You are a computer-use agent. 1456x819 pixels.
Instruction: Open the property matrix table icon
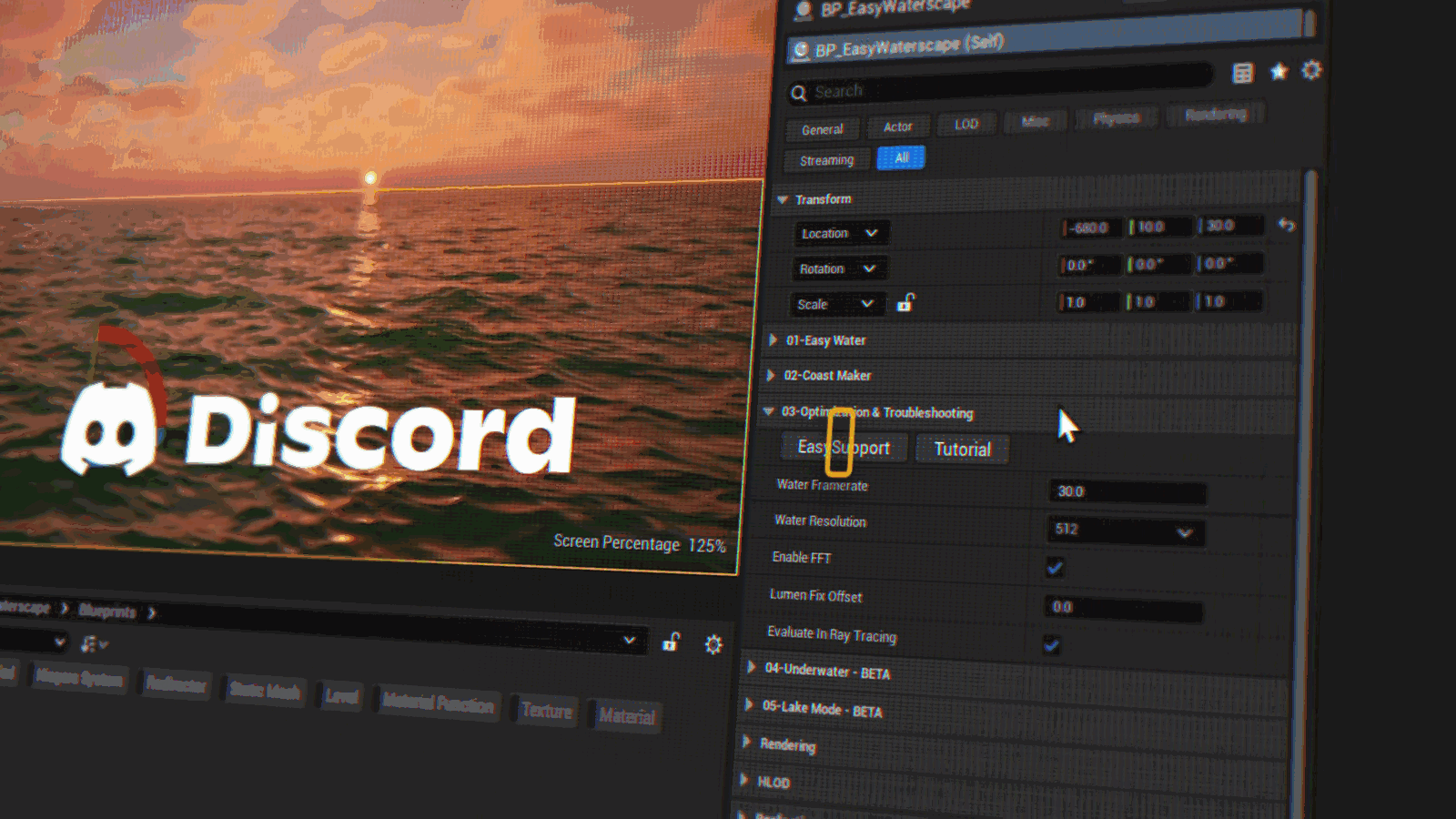point(1243,74)
